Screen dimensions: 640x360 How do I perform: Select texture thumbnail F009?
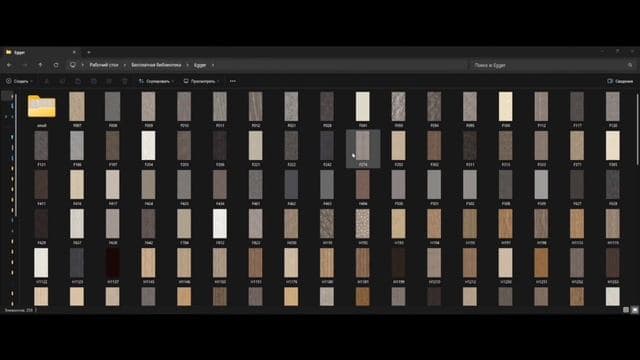148,107
